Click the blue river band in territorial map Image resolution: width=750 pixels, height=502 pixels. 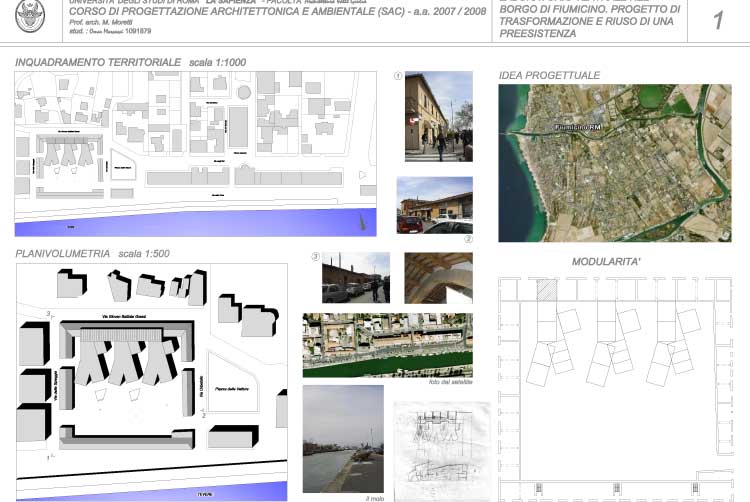(x=196, y=223)
